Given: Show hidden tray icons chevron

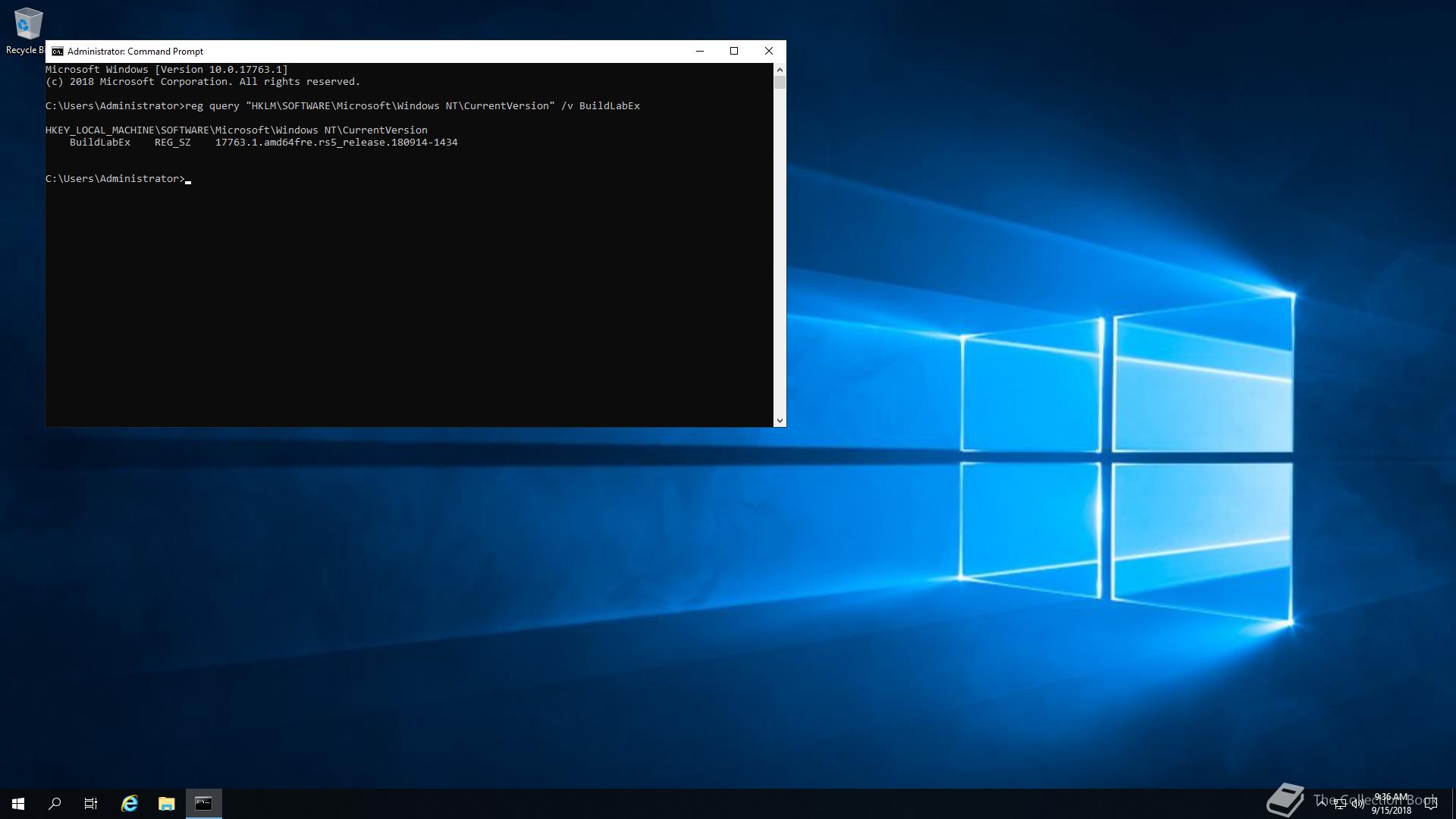Looking at the screenshot, I should (1322, 804).
